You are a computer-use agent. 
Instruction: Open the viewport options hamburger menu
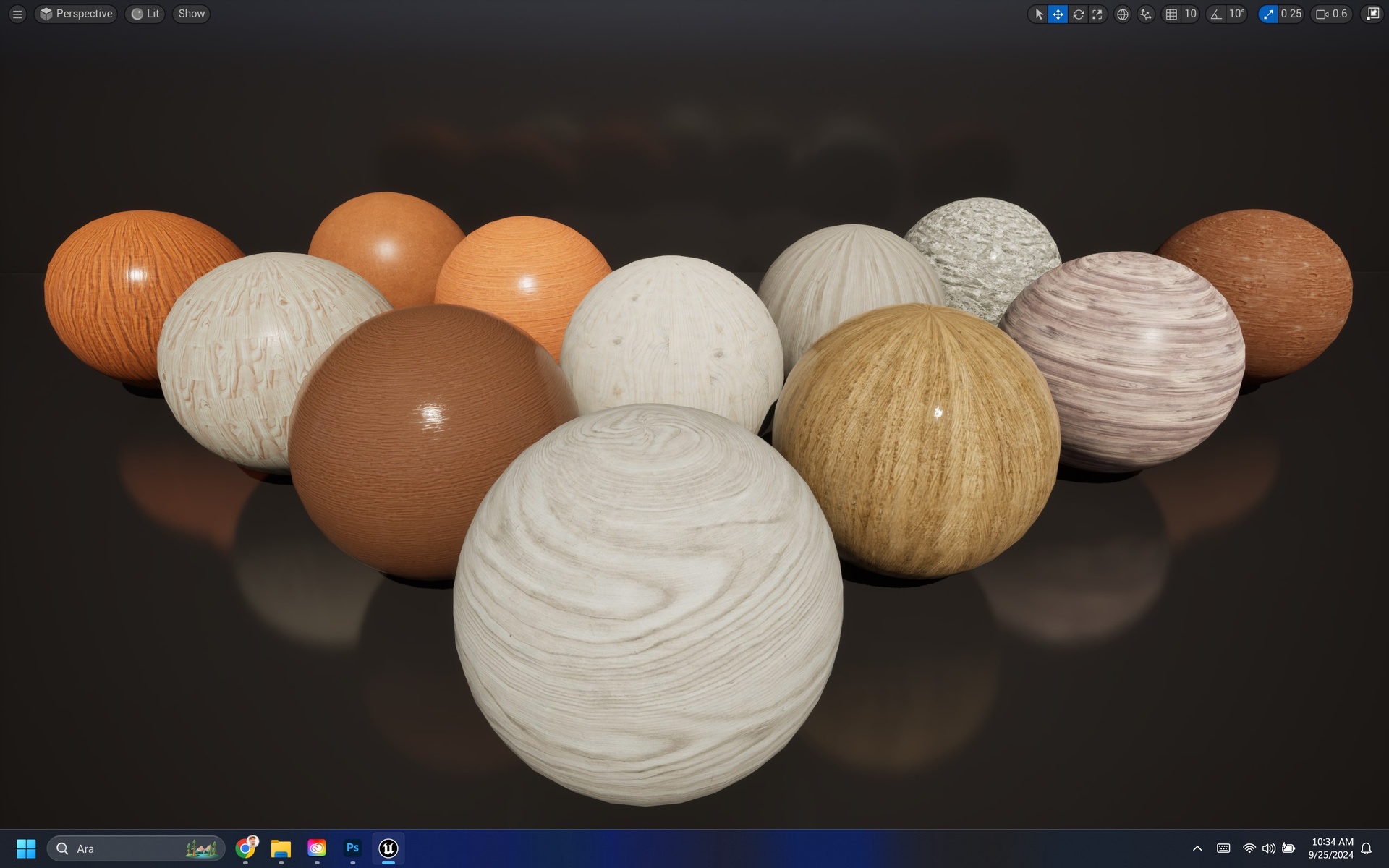pyautogui.click(x=17, y=14)
